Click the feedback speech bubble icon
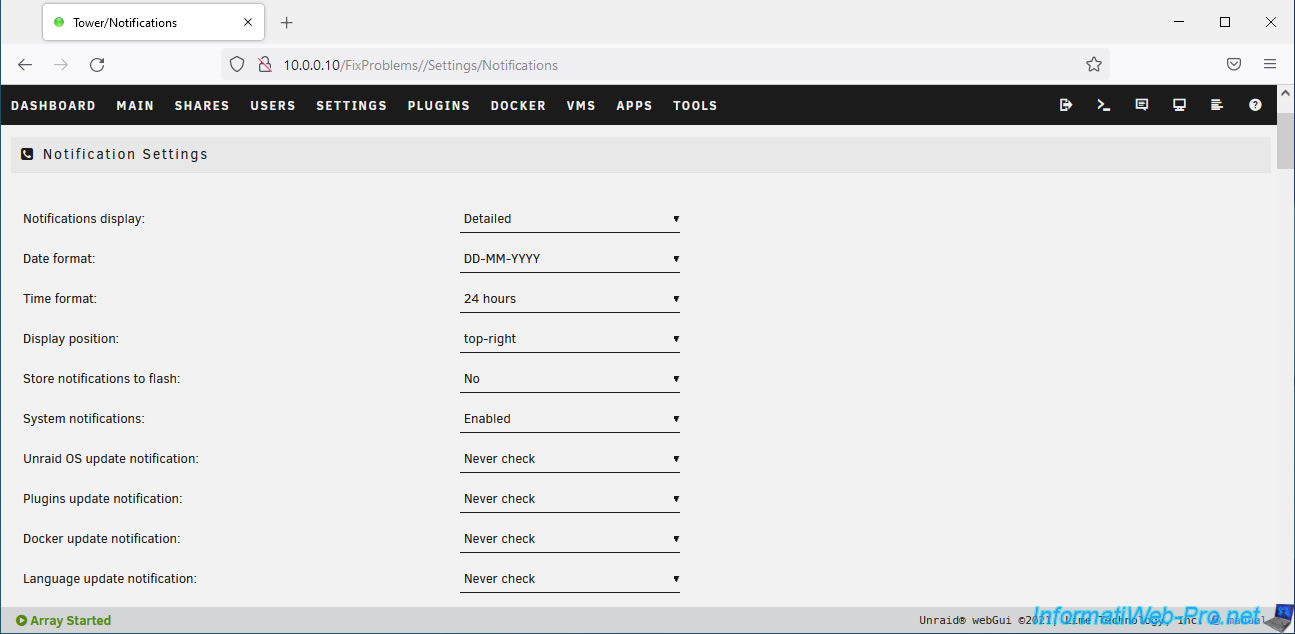1295x634 pixels. (1142, 105)
